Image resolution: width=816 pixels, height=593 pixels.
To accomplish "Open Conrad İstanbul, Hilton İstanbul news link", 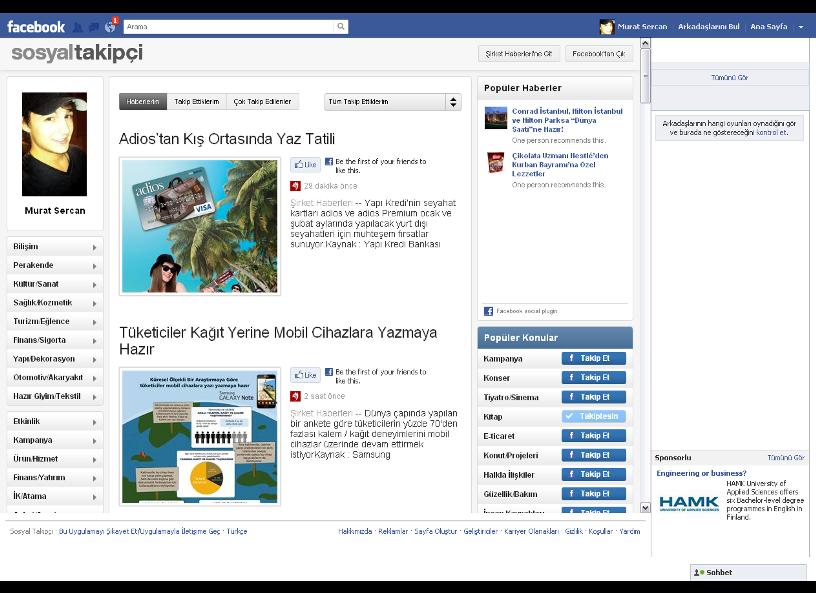I will click(x=567, y=120).
